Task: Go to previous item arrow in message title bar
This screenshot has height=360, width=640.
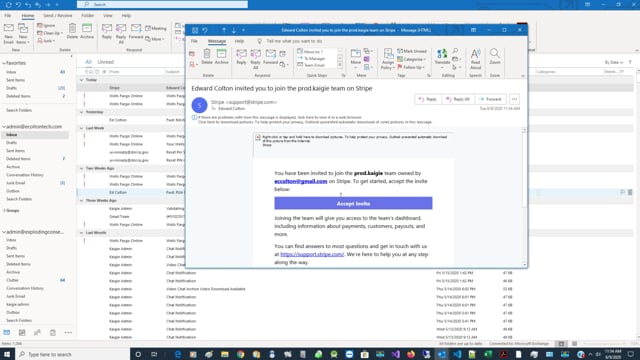Action: point(224,30)
